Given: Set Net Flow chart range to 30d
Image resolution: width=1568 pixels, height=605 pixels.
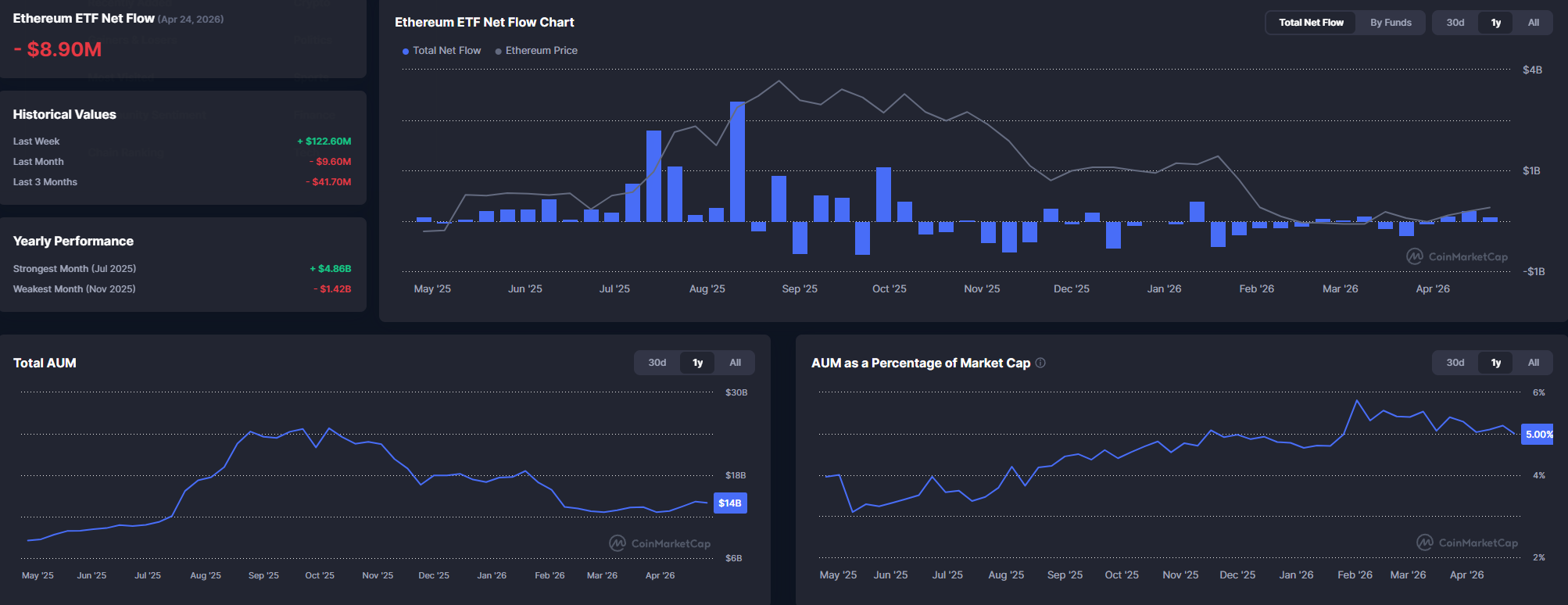Looking at the screenshot, I should click(1455, 23).
